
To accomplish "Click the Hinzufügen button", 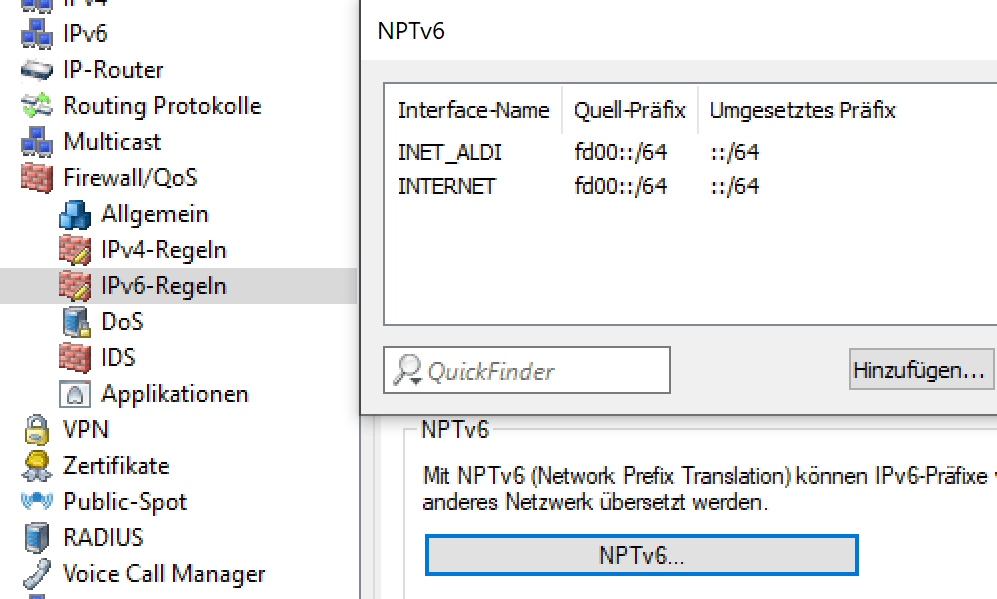I will click(x=920, y=369).
